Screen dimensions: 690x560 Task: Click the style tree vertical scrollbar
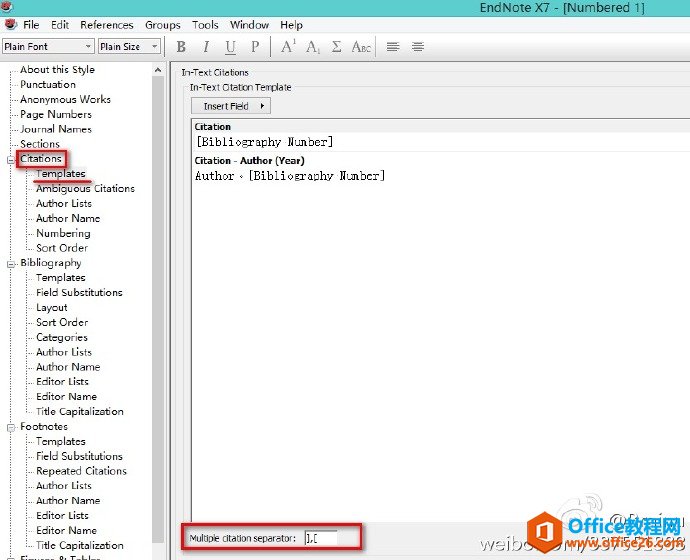[x=158, y=310]
